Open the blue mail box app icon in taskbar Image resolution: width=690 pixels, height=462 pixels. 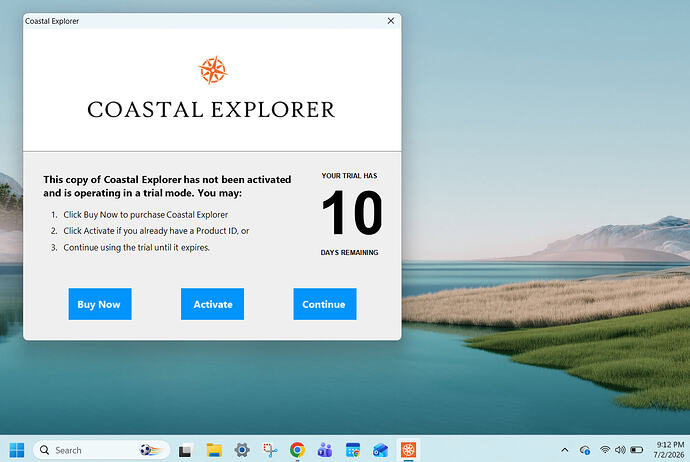coord(381,450)
